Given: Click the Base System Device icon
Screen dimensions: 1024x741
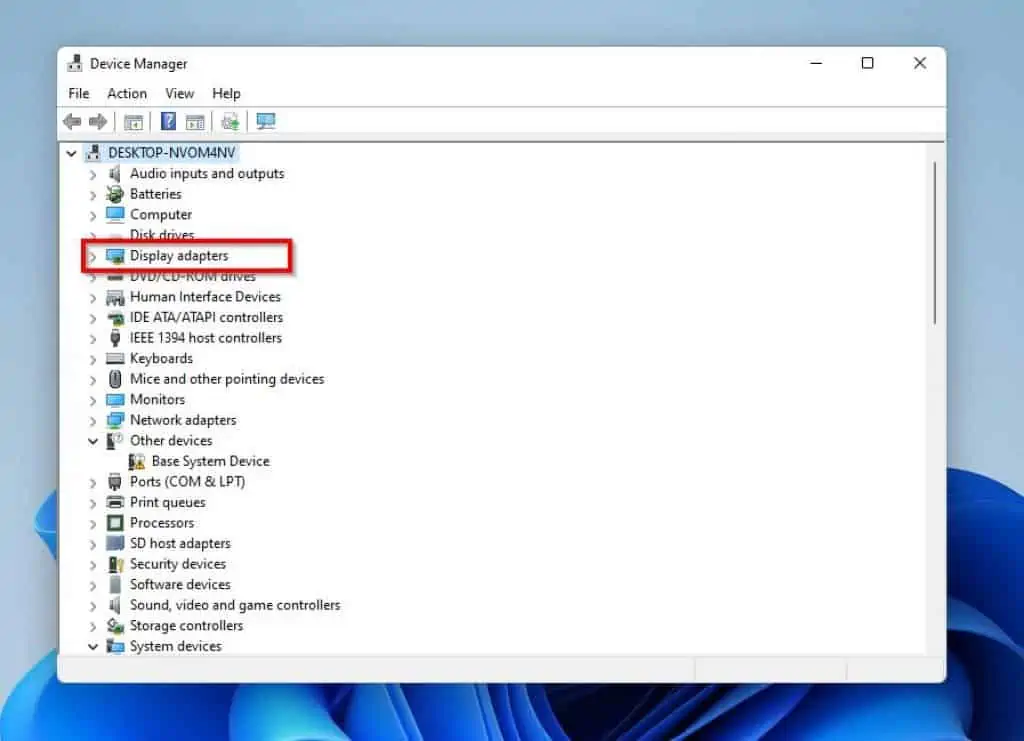Looking at the screenshot, I should click(137, 461).
